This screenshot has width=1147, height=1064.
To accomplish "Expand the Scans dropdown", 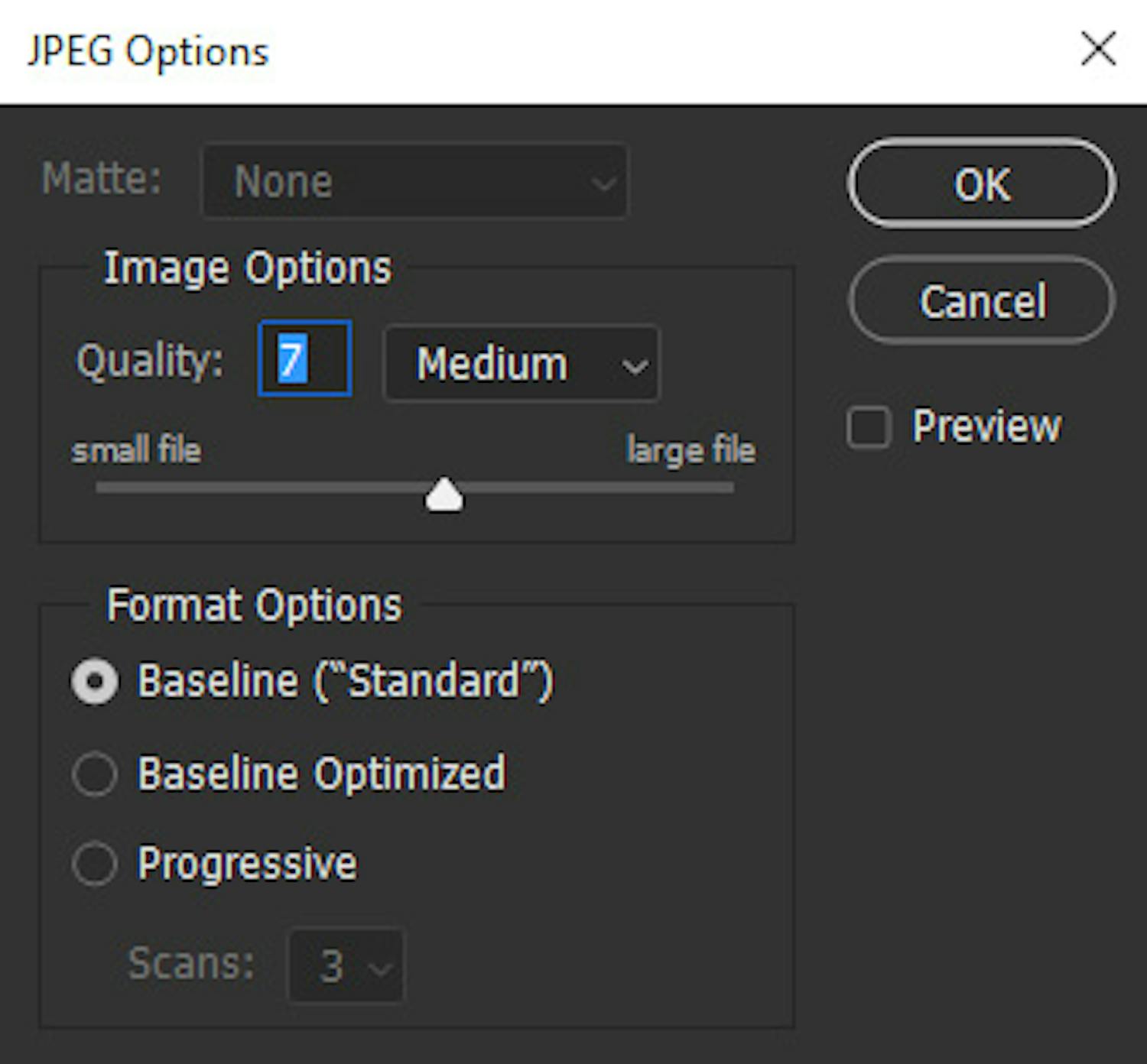I will point(346,965).
